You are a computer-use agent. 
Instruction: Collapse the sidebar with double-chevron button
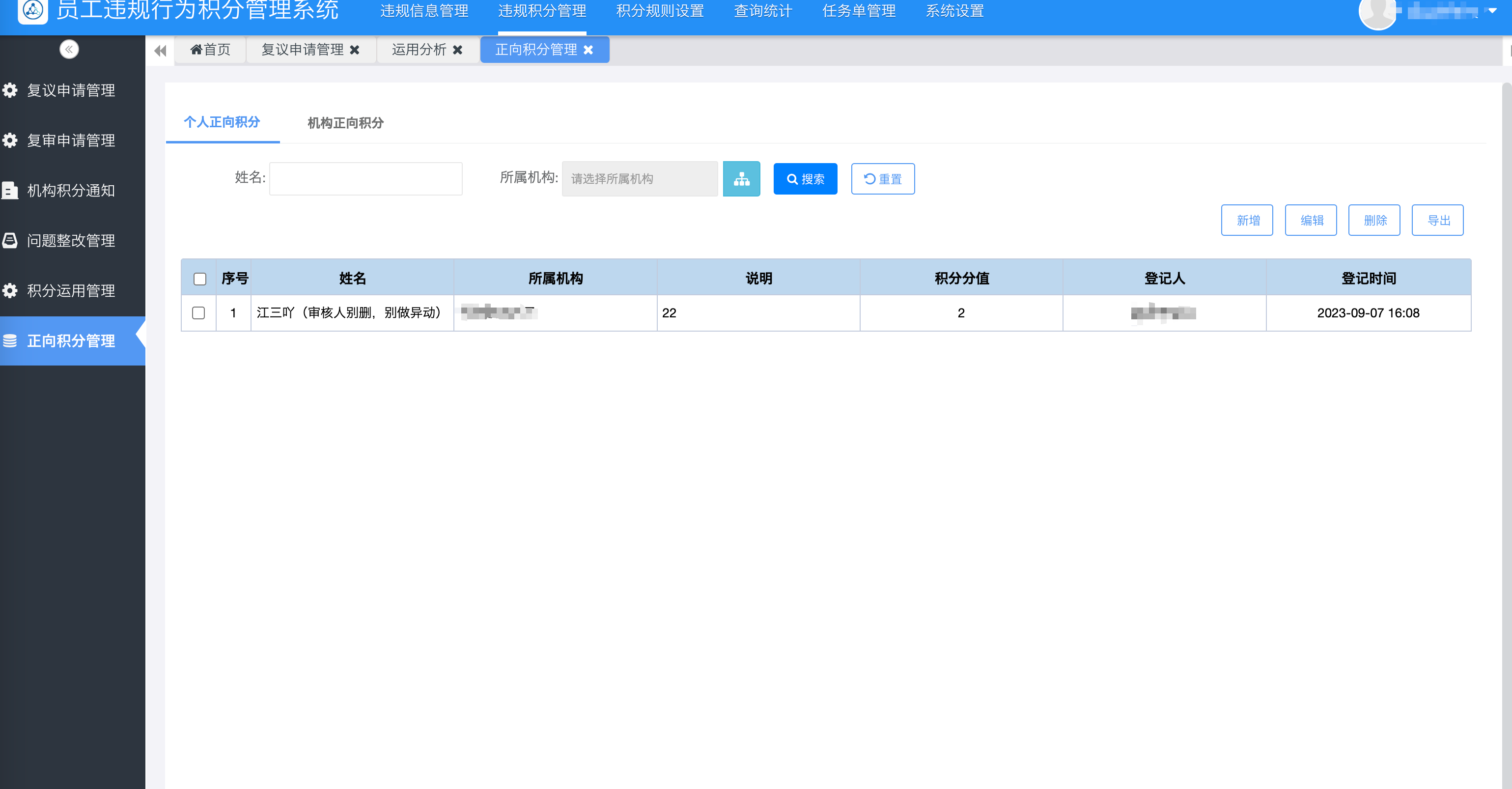coord(69,49)
